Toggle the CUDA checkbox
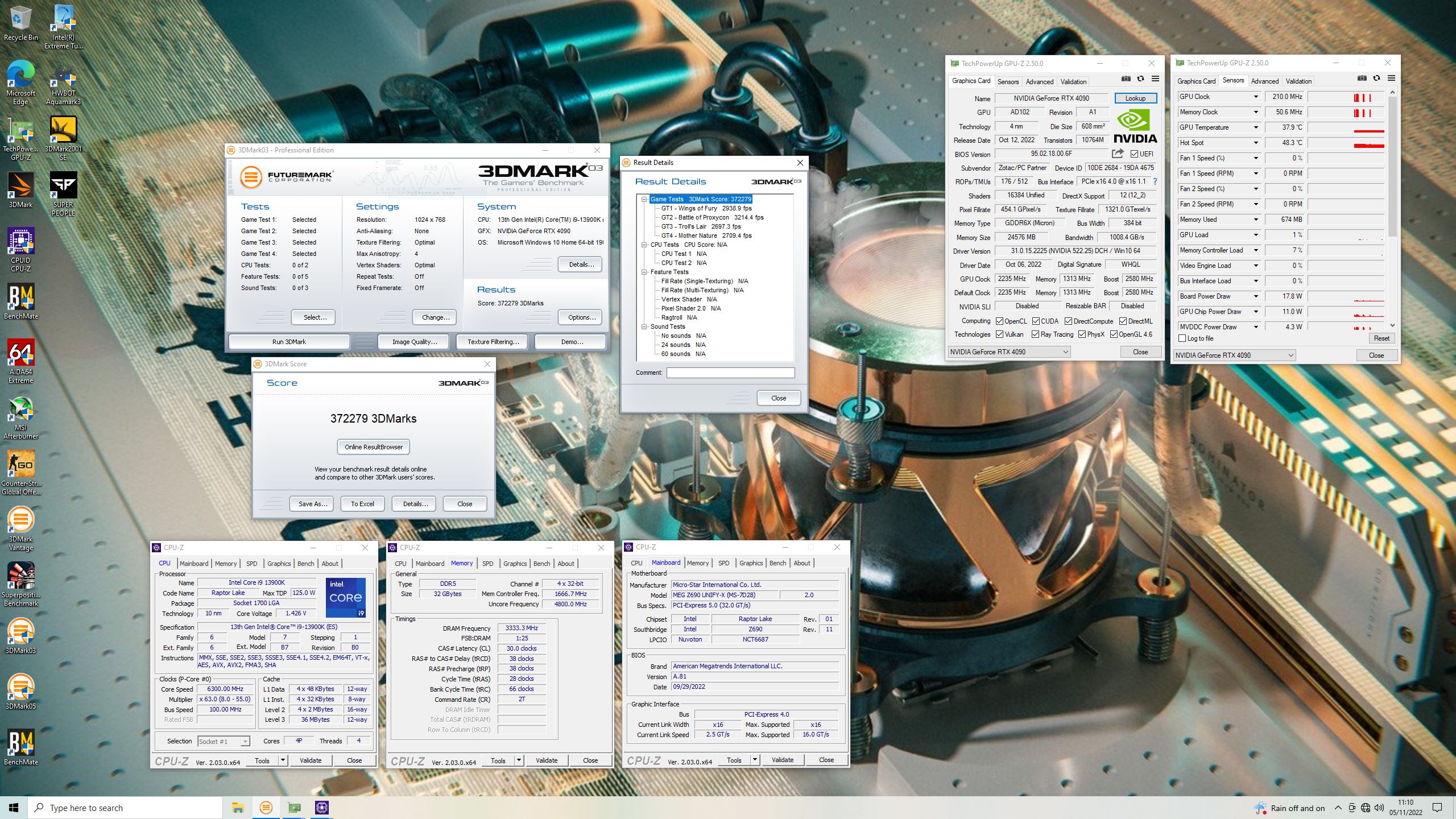 (1036, 321)
